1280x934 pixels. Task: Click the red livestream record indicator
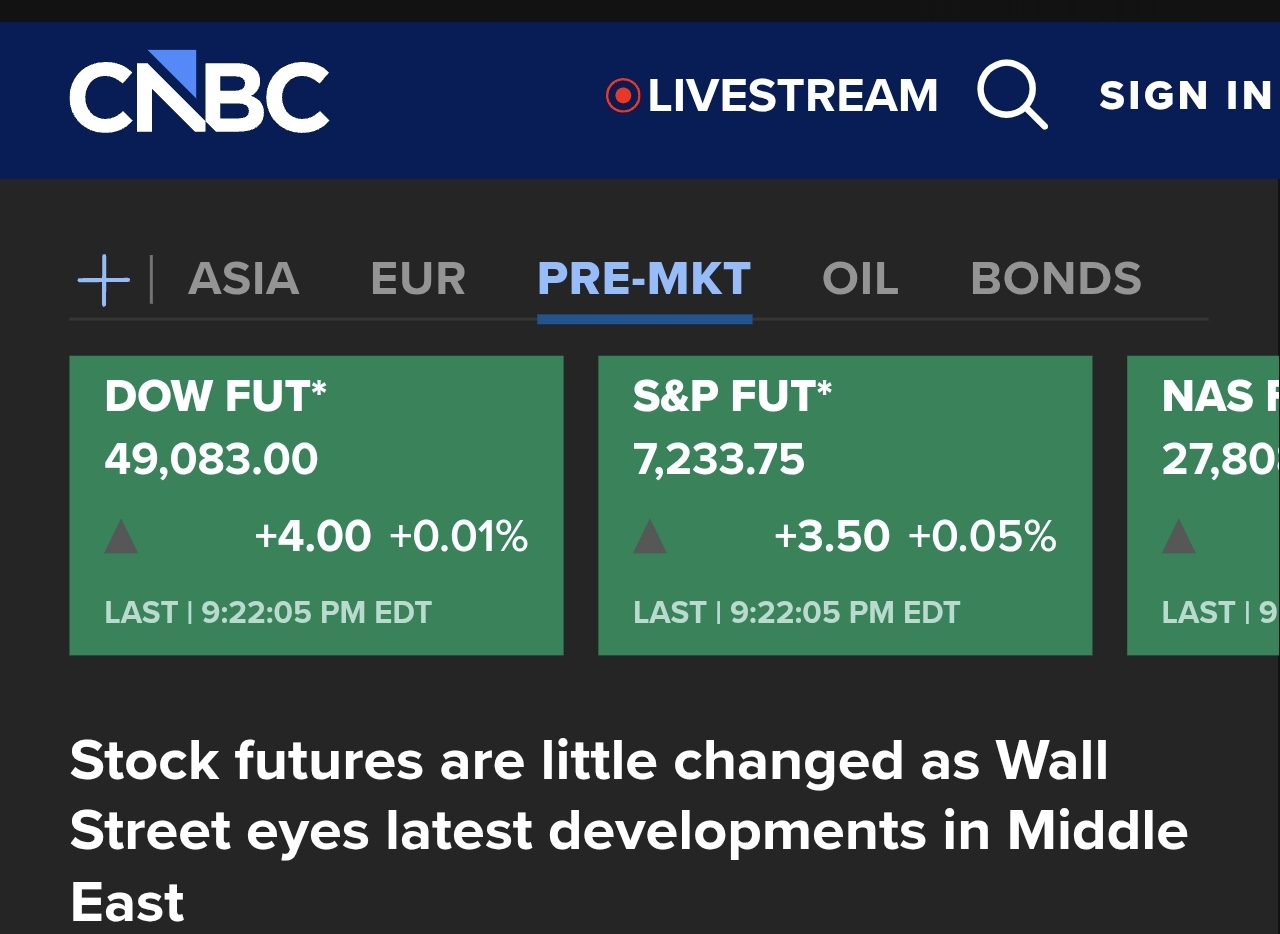[x=622, y=96]
